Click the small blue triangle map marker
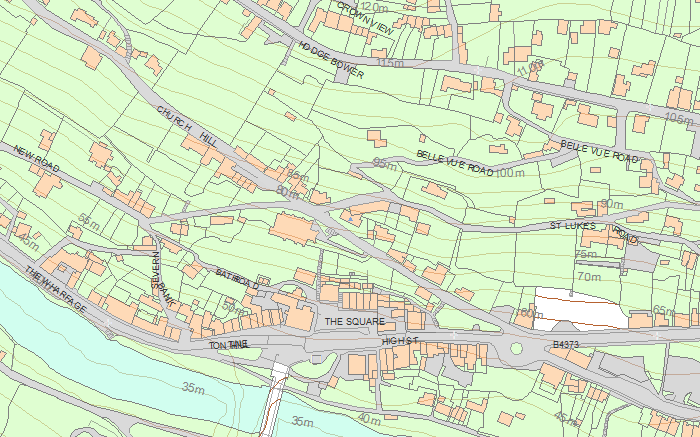Screen dimensions: 700x437 (350, 219)
